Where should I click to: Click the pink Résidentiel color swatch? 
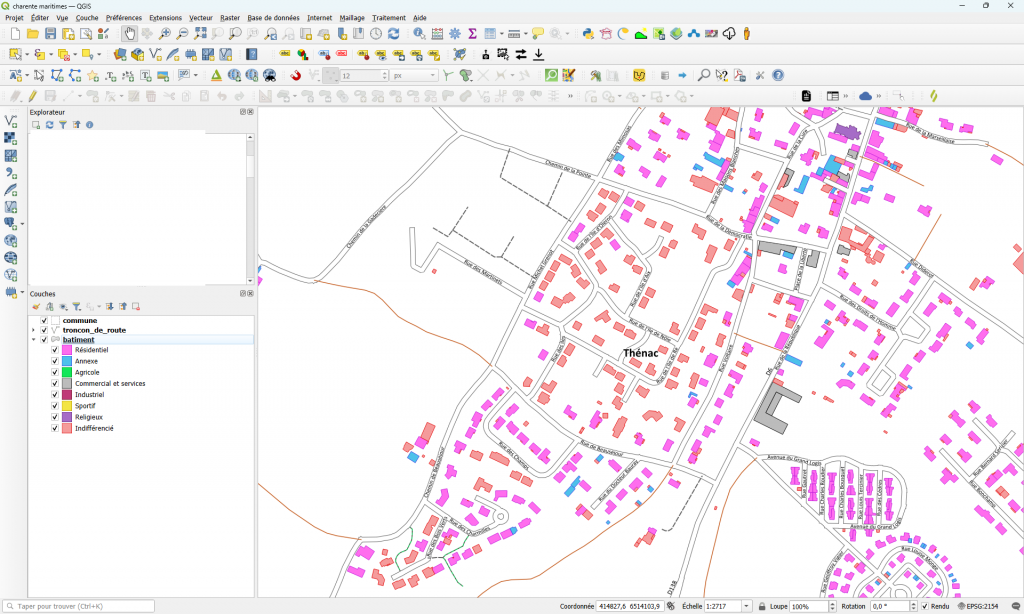tap(67, 350)
